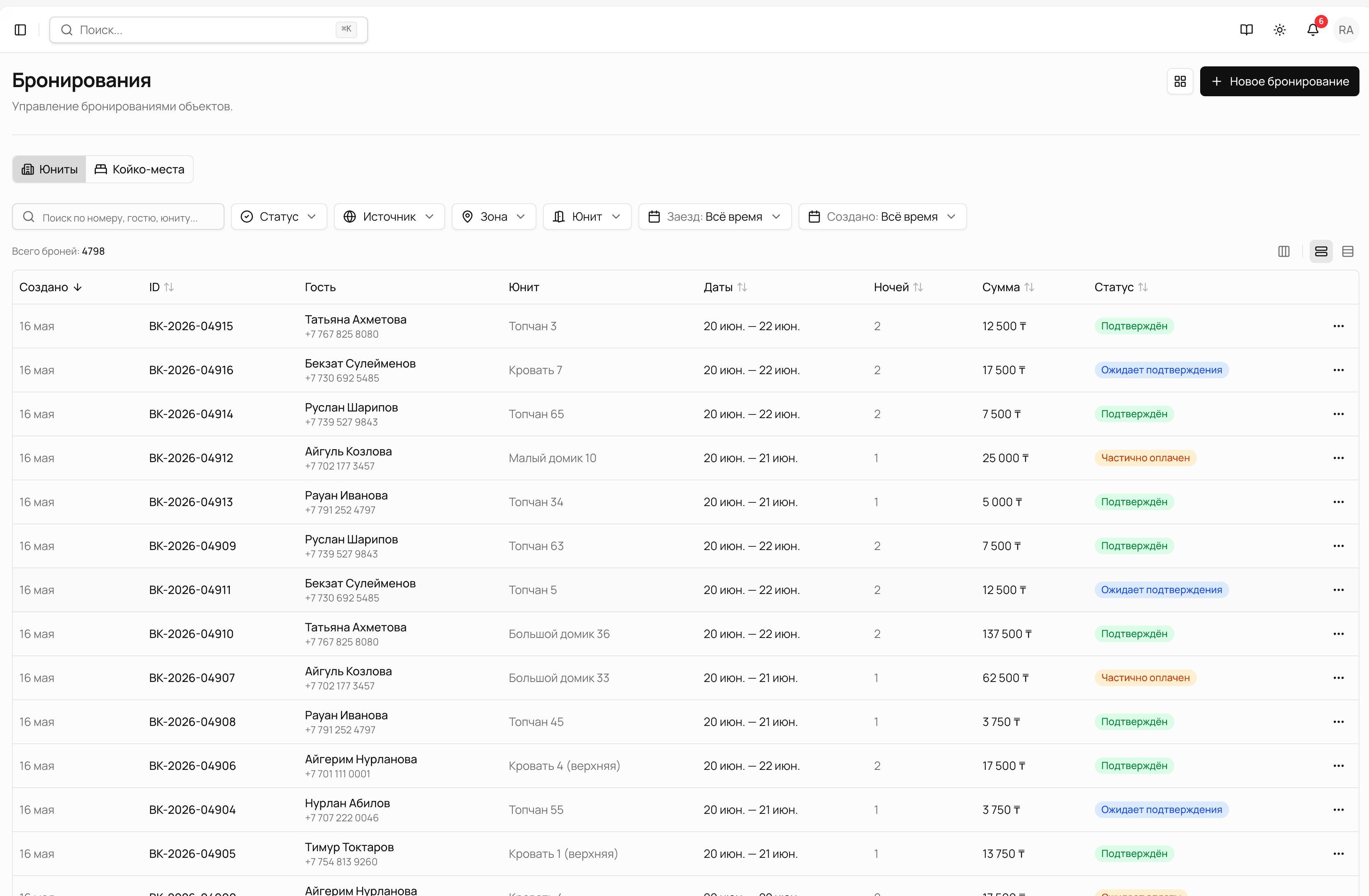This screenshot has width=1369, height=896.
Task: Sort by Даты column arrows
Action: pos(742,287)
